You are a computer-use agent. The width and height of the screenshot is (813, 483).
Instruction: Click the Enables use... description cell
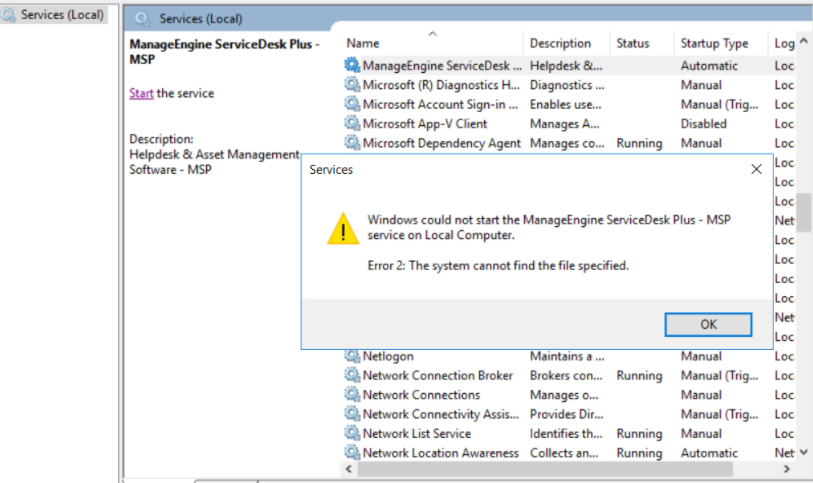point(565,104)
